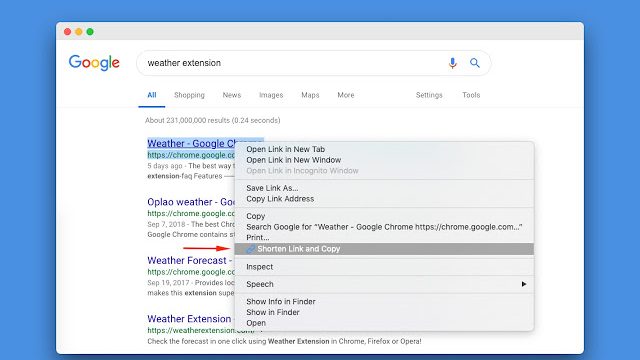Screen dimensions: 640x360
Task: Select Save Link As… from context menu
Action: 384,188
